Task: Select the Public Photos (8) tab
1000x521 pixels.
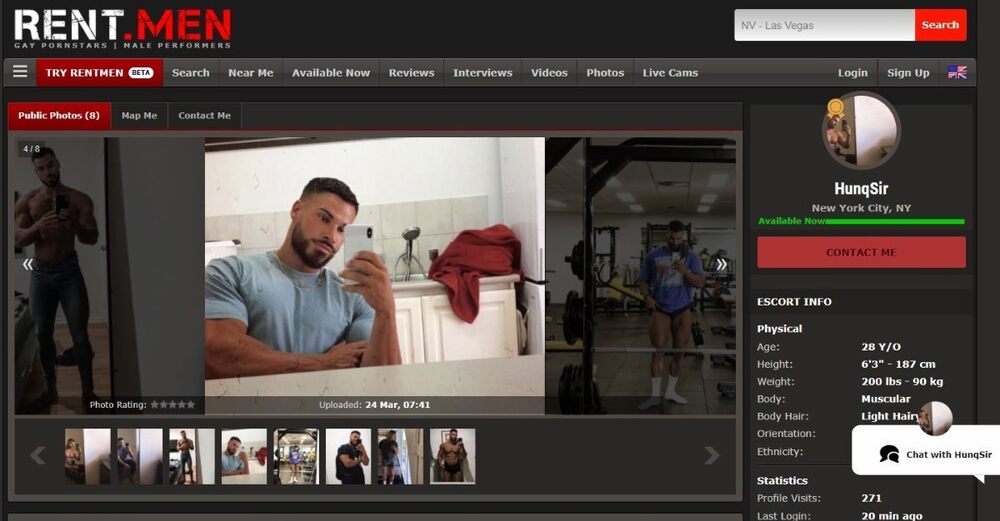Action: [x=59, y=116]
